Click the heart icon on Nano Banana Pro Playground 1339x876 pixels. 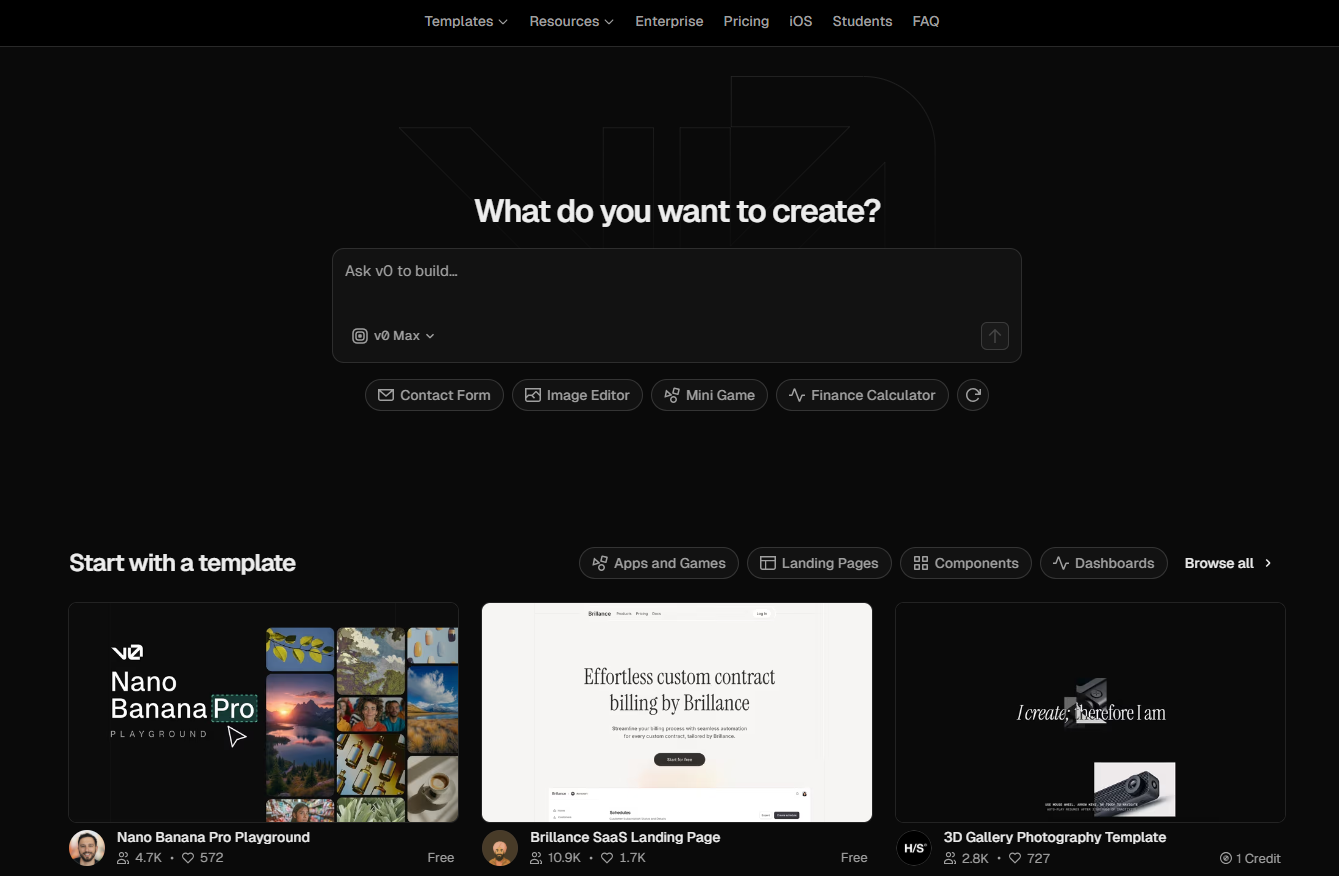(188, 858)
